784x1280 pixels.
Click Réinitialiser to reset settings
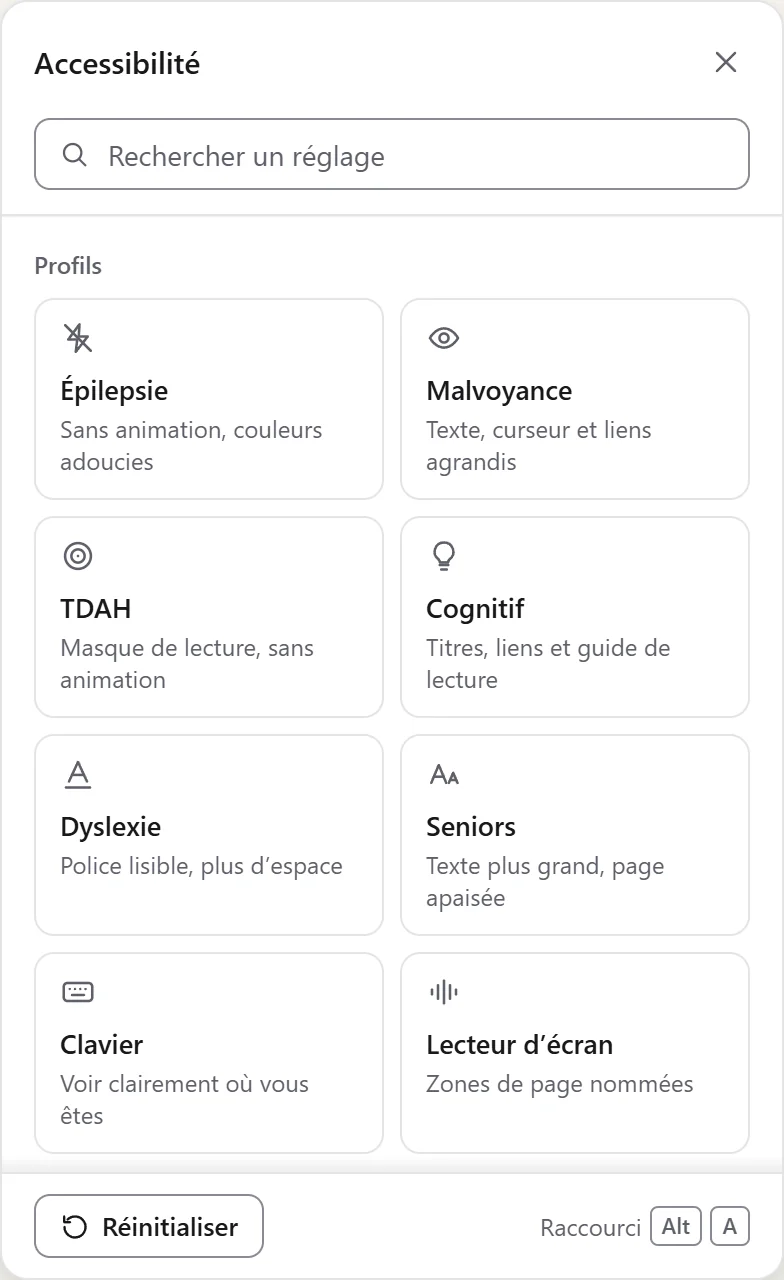(149, 1226)
